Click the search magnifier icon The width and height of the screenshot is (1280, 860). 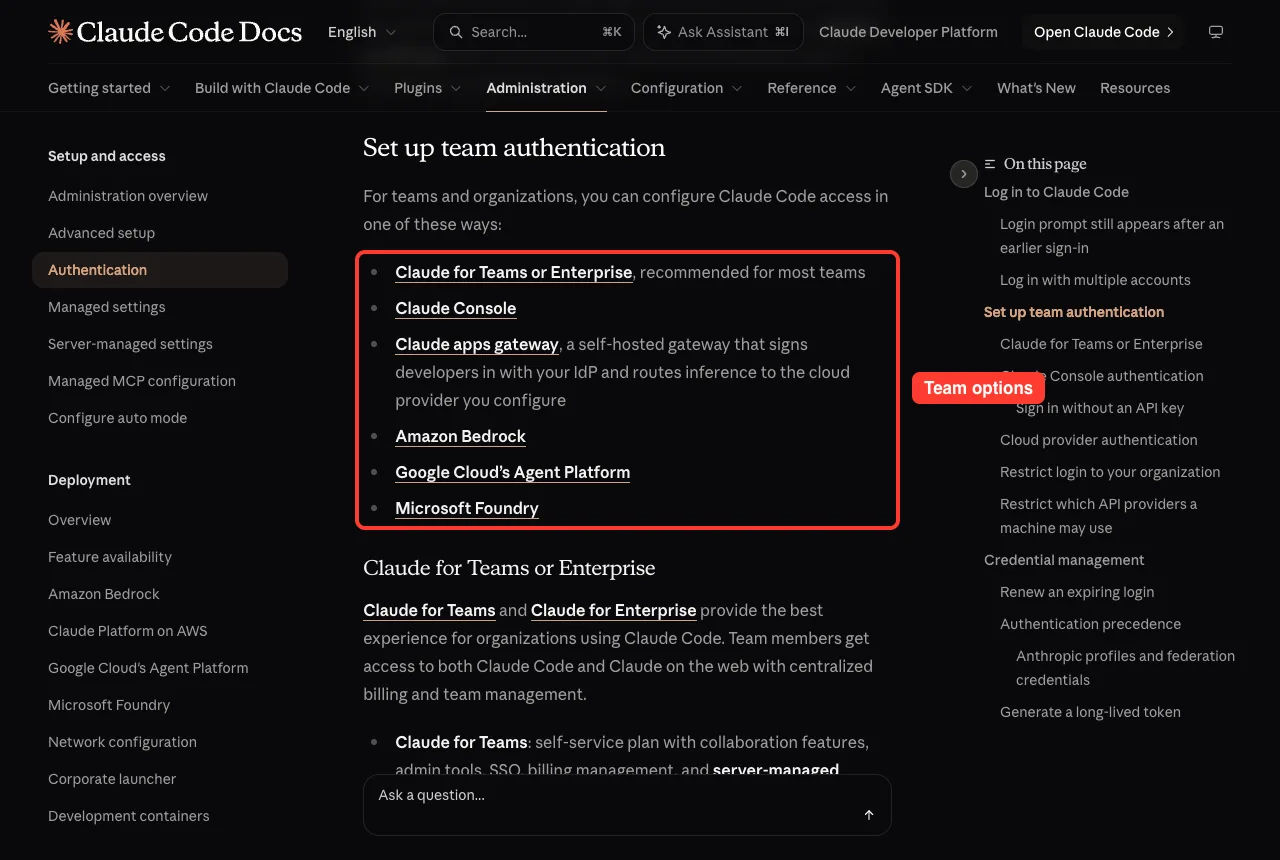(x=456, y=32)
